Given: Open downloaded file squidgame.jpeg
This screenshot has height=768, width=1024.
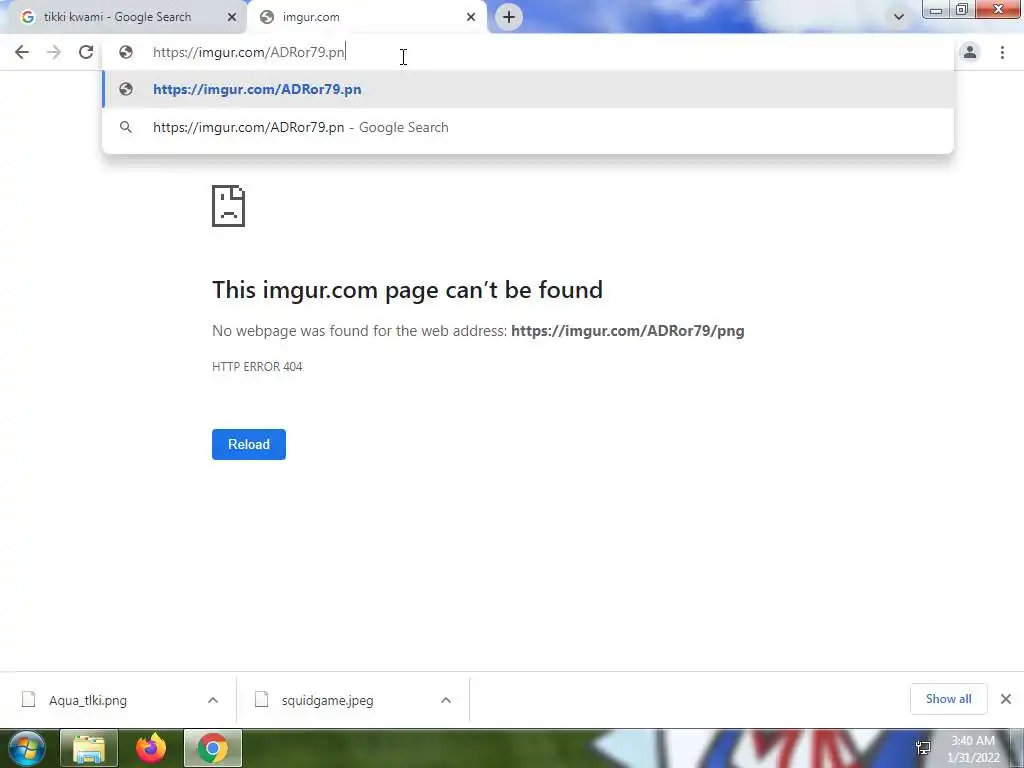Looking at the screenshot, I should 328,700.
